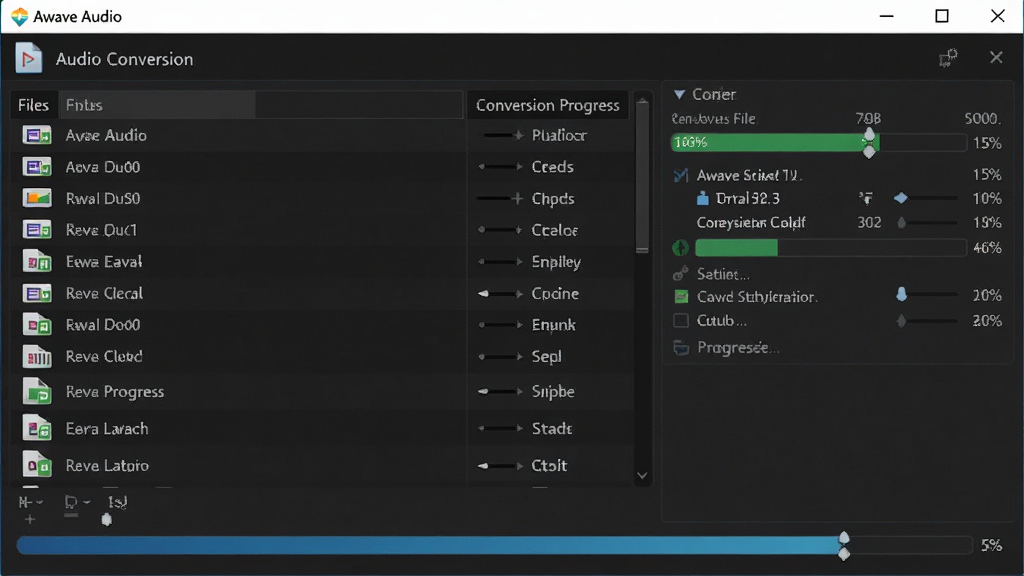Click the Audio Conversion play-file icon
Image resolution: width=1024 pixels, height=576 pixels.
click(x=28, y=59)
